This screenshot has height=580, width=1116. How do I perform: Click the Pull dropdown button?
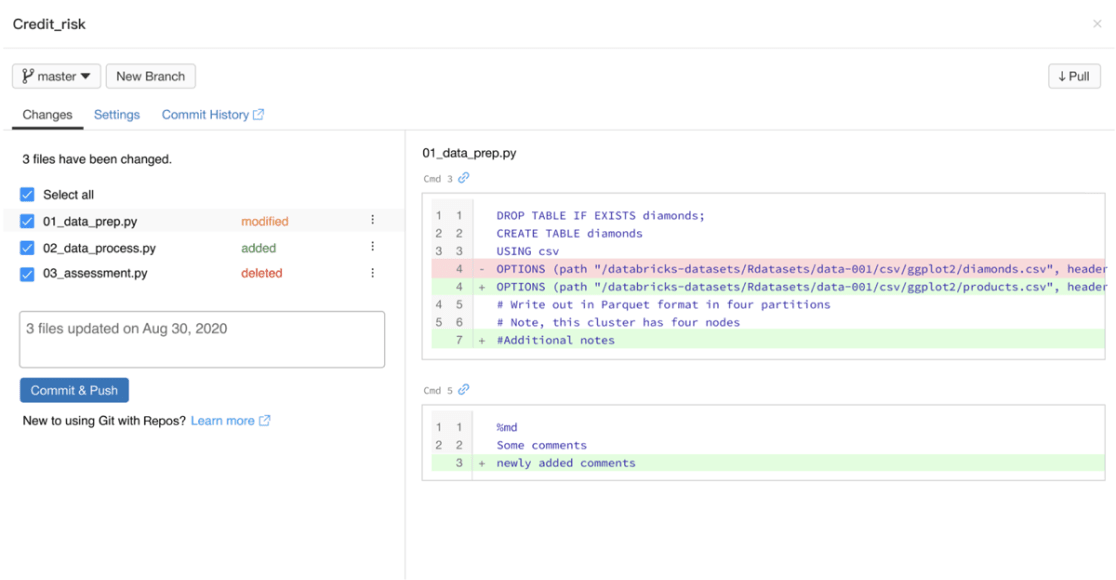coord(1074,76)
